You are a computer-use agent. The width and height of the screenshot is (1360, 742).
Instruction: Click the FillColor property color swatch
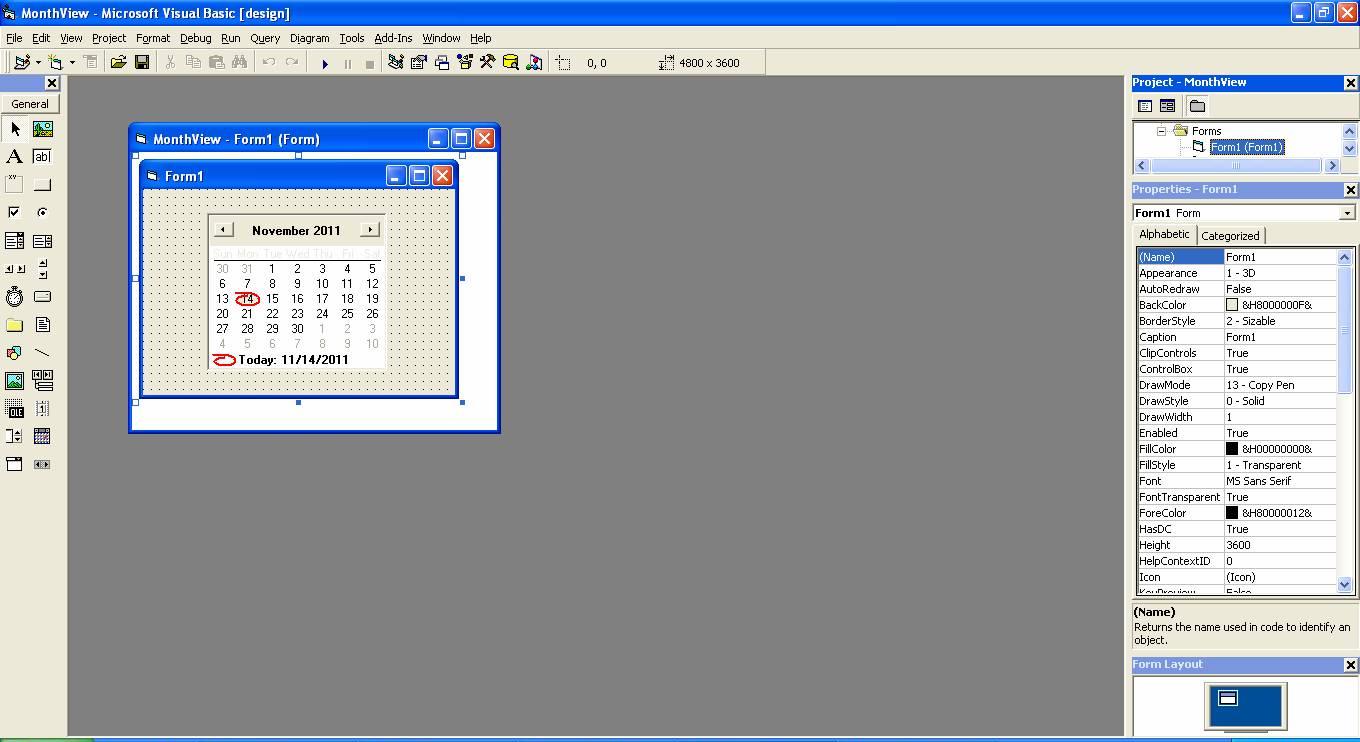[1232, 449]
